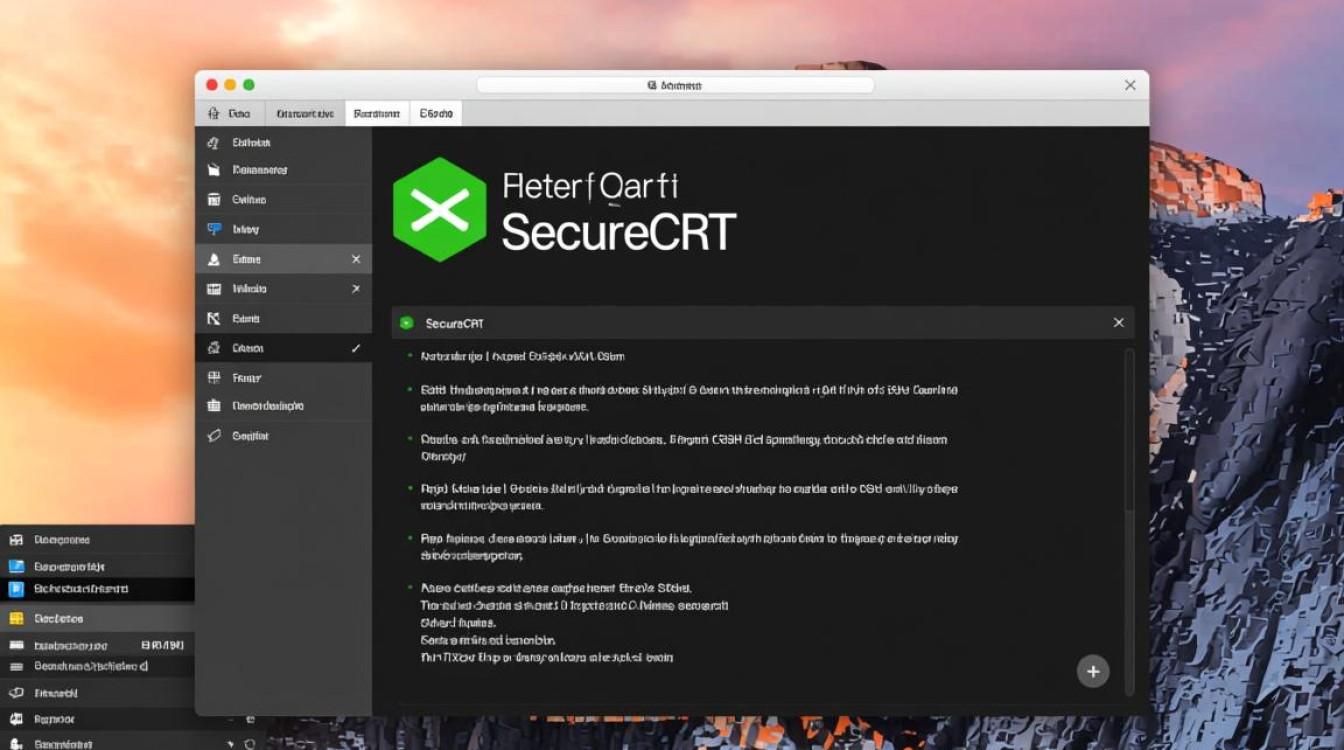Image resolution: width=1344 pixels, height=750 pixels.
Task: Open the first tab with the leading icon
Action: pyautogui.click(x=230, y=114)
